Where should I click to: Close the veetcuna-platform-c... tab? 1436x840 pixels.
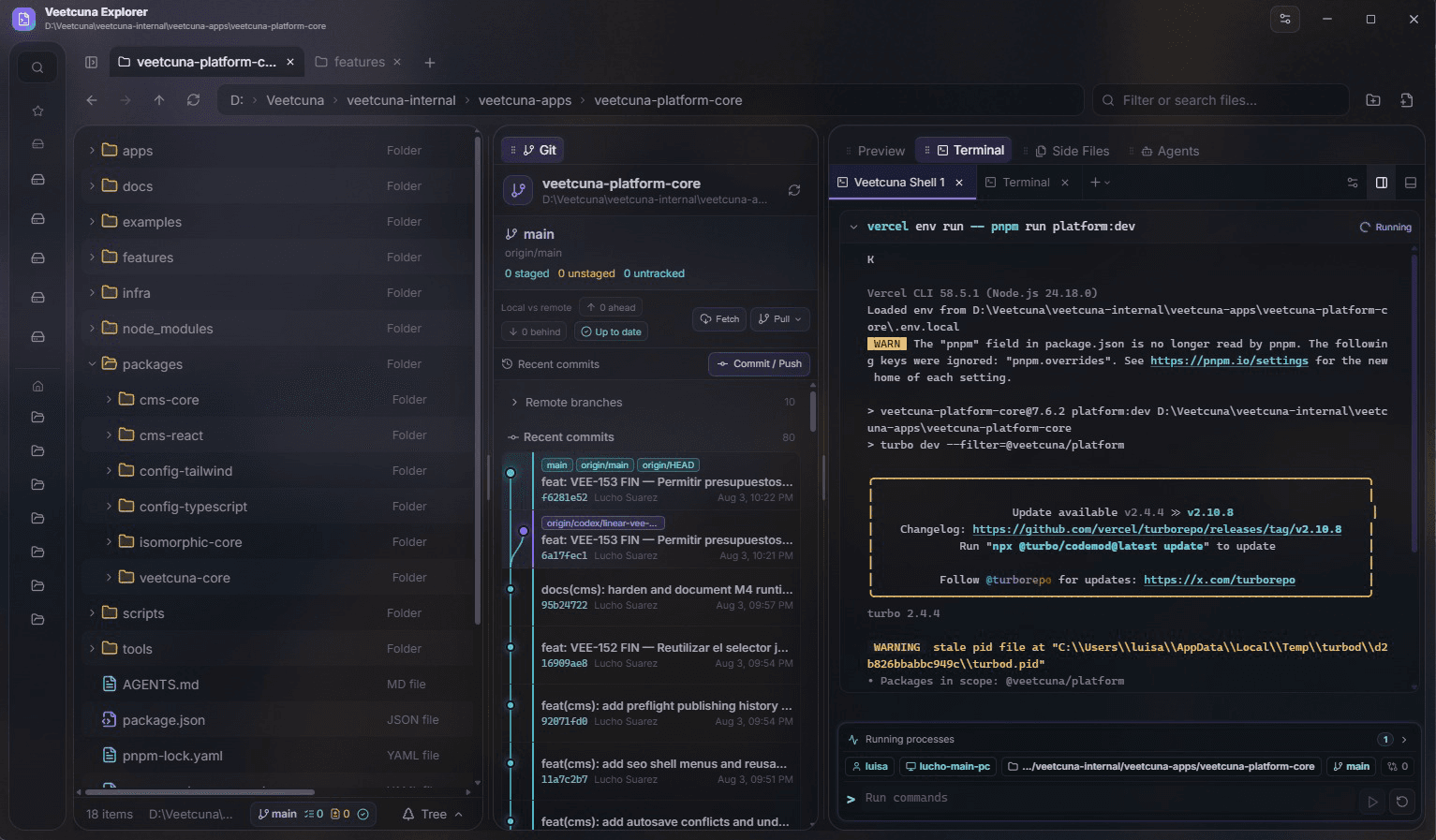click(290, 62)
